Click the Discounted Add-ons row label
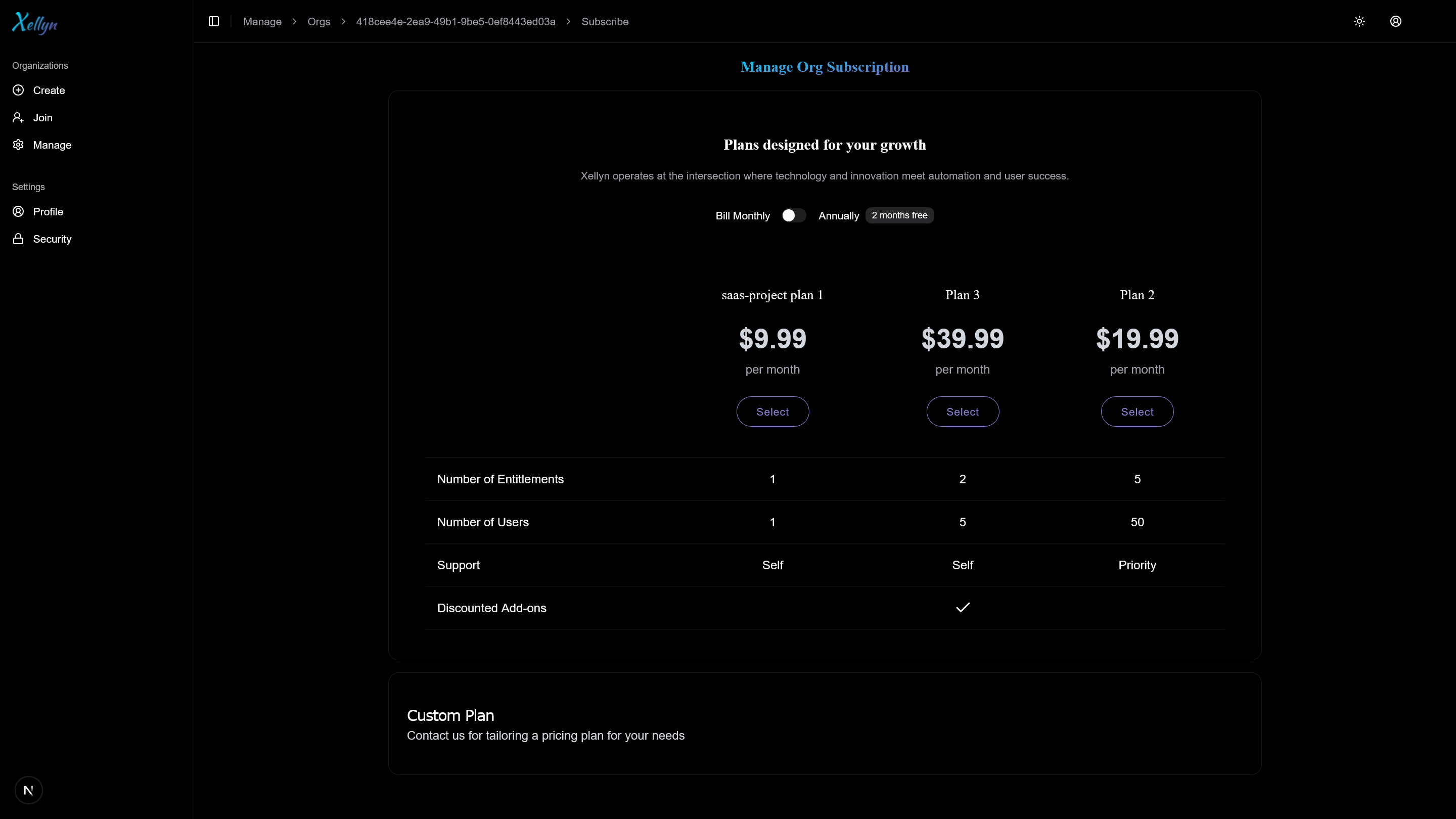This screenshot has height=819, width=1456. point(492,608)
